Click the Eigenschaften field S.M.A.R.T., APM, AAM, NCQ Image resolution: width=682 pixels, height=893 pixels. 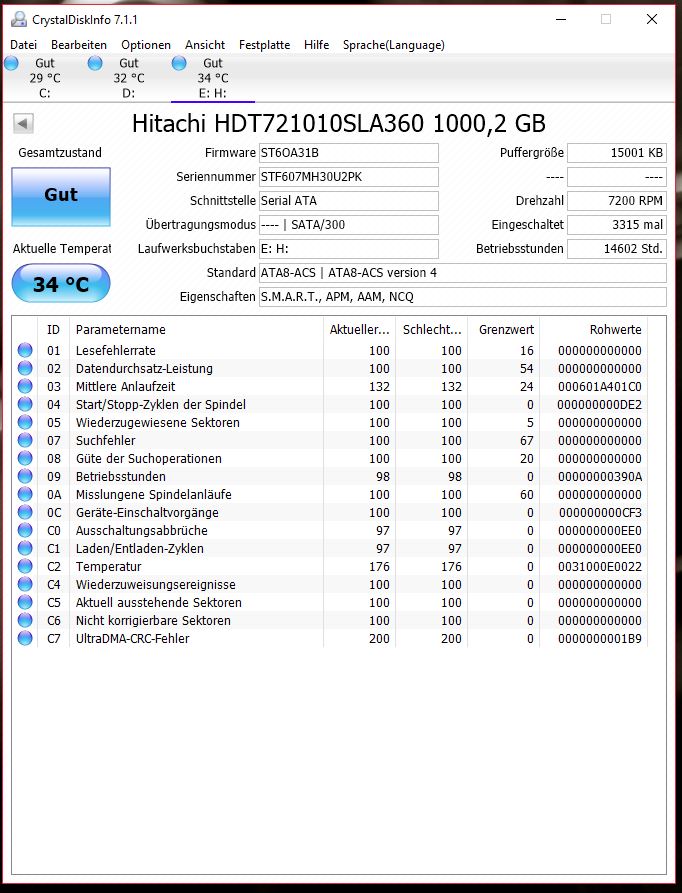[463, 296]
